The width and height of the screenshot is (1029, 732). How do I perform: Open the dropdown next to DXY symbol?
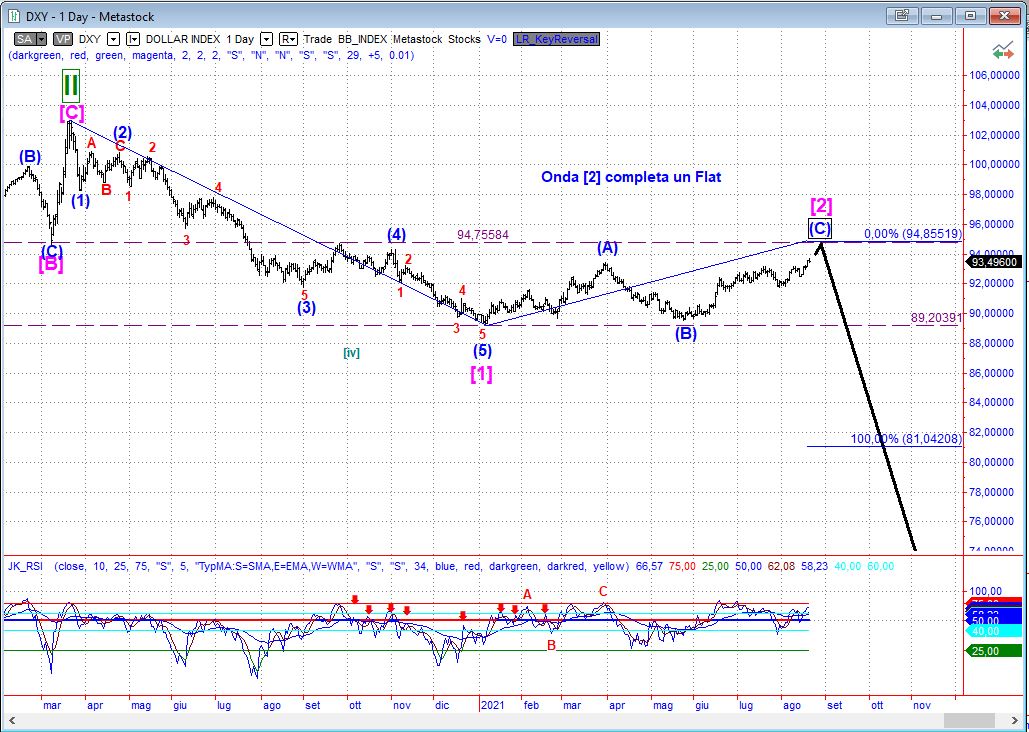[113, 38]
